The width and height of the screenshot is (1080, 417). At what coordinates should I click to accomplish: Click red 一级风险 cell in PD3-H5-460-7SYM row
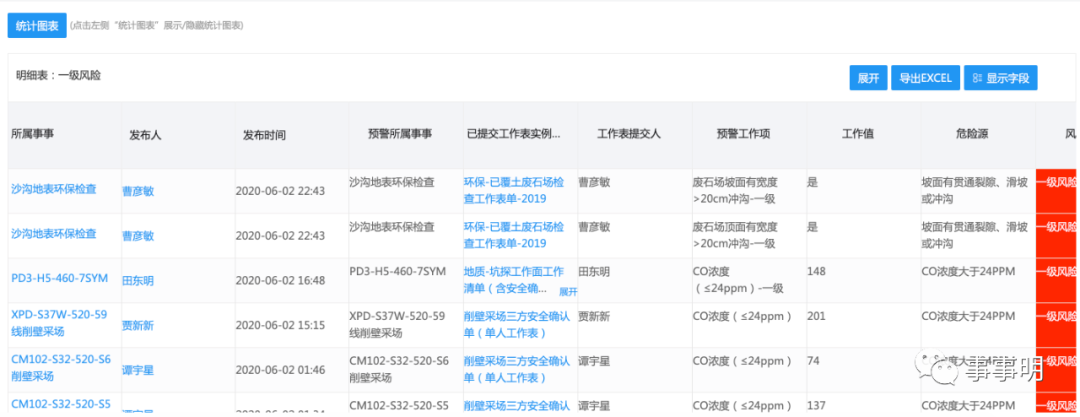pos(1056,272)
